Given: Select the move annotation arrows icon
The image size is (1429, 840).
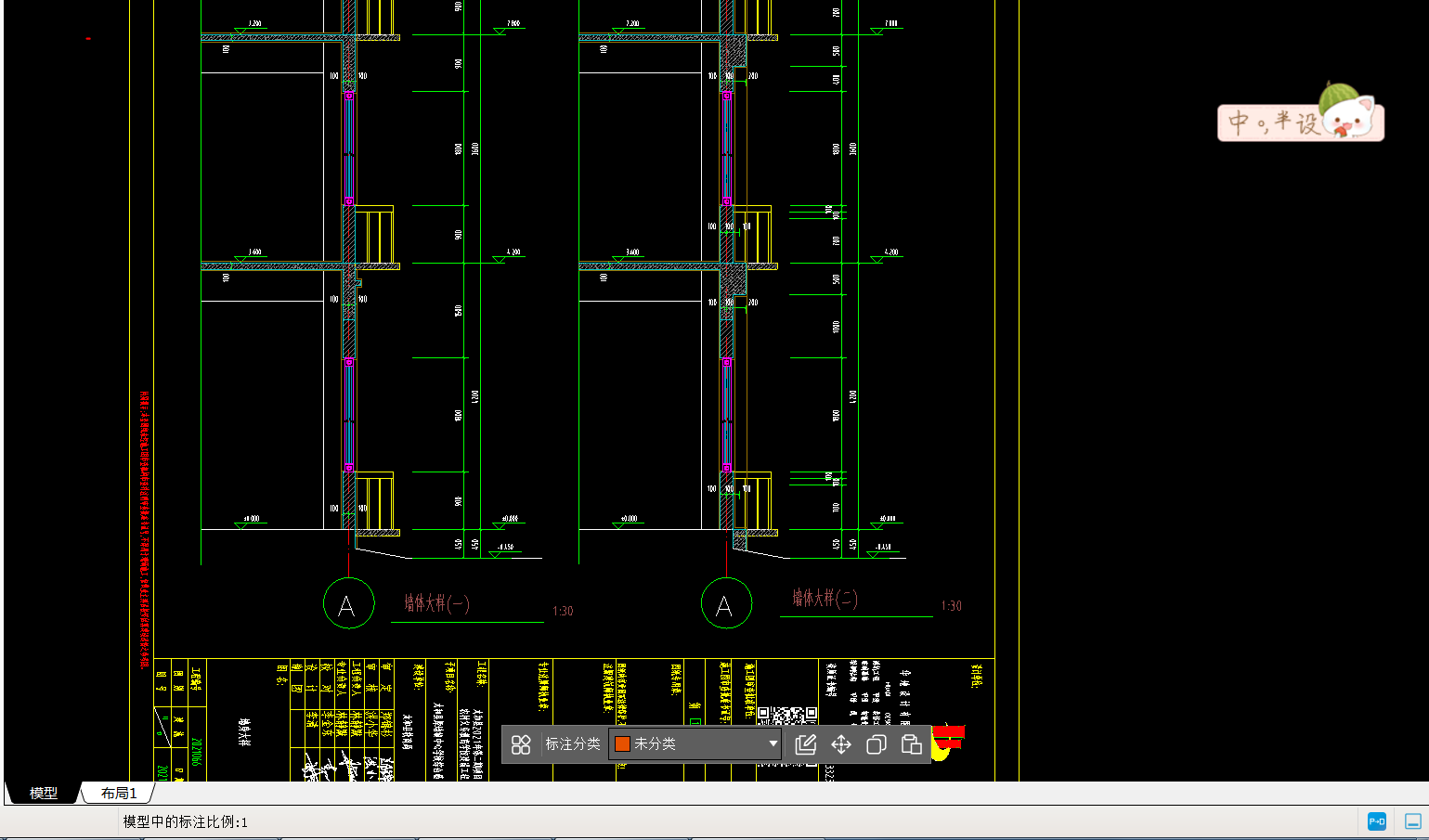Looking at the screenshot, I should (840, 744).
